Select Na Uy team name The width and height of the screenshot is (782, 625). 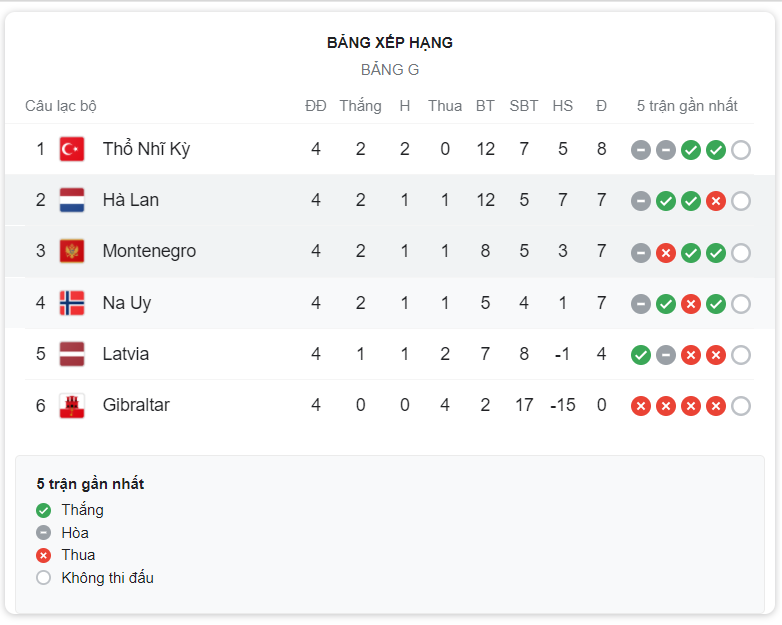[x=127, y=303]
